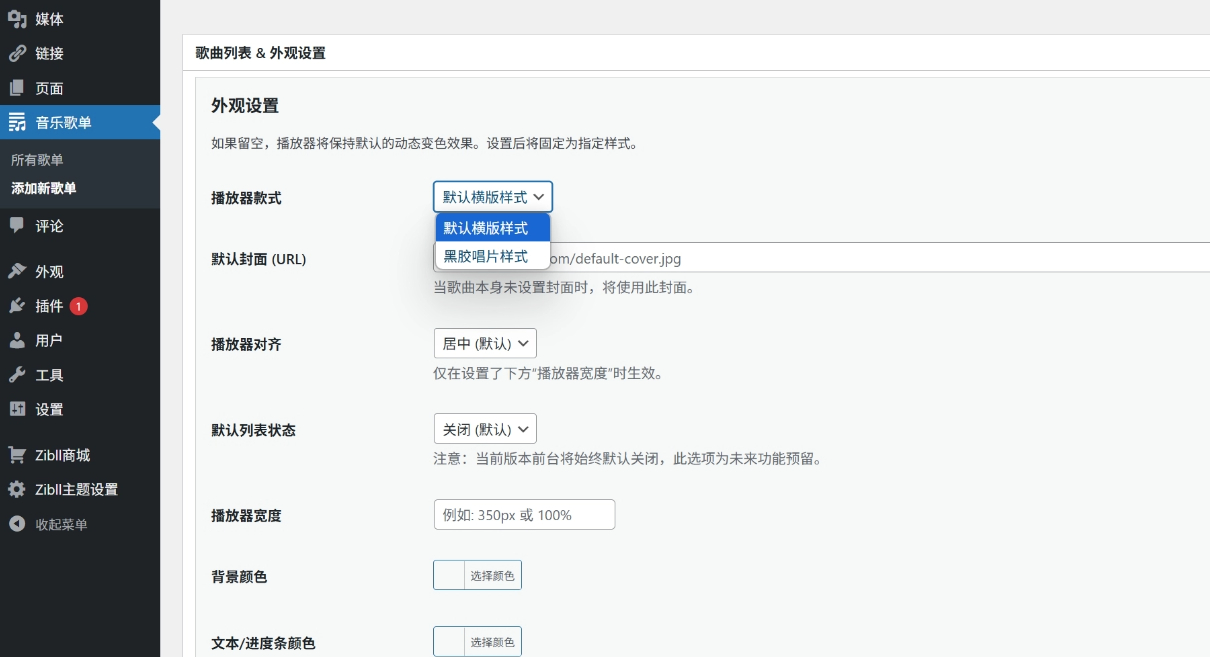Viewport: 1210px width, 657px height.
Task: Select the music playlist (音乐歌单) icon
Action: 17,123
